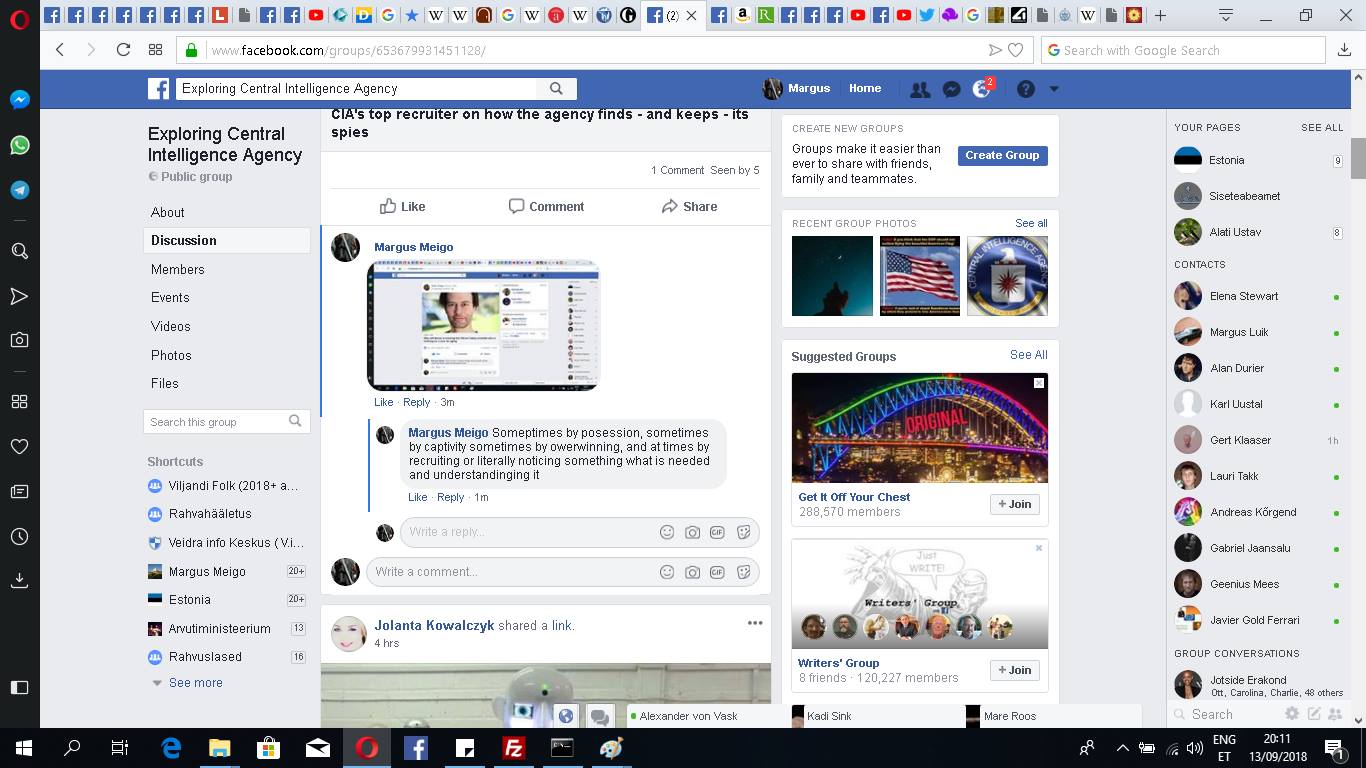
Task: Attach a photo in Write a reply box
Action: click(x=692, y=532)
